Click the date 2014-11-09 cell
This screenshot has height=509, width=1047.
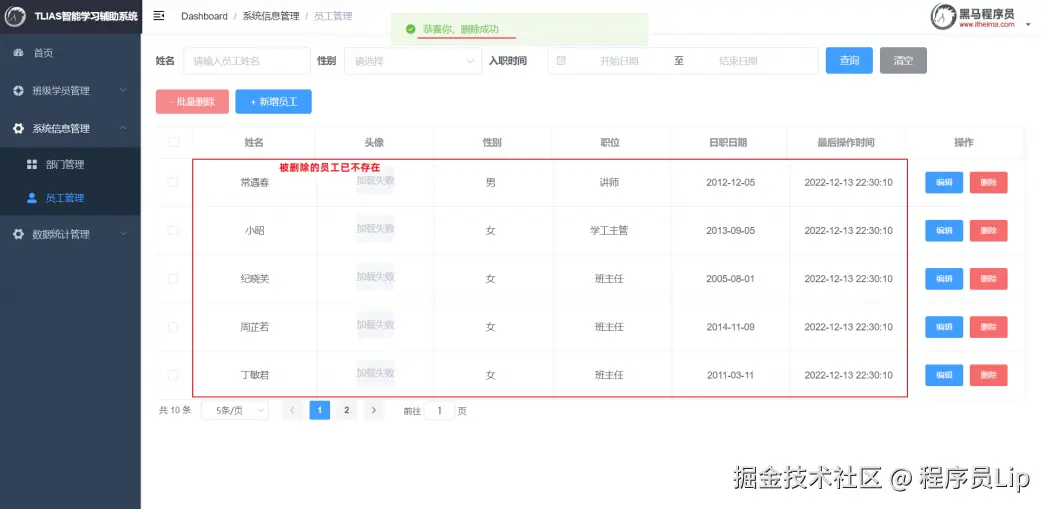pyautogui.click(x=730, y=327)
